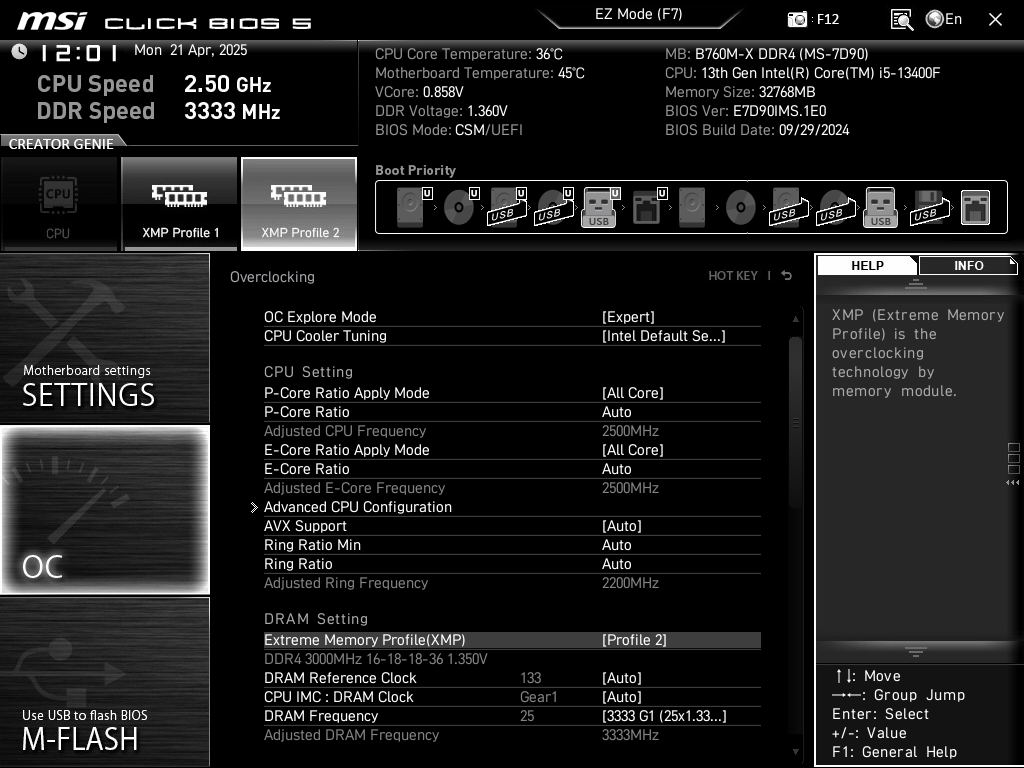Switch to the INFO tab
The height and width of the screenshot is (768, 1024).
tap(968, 265)
